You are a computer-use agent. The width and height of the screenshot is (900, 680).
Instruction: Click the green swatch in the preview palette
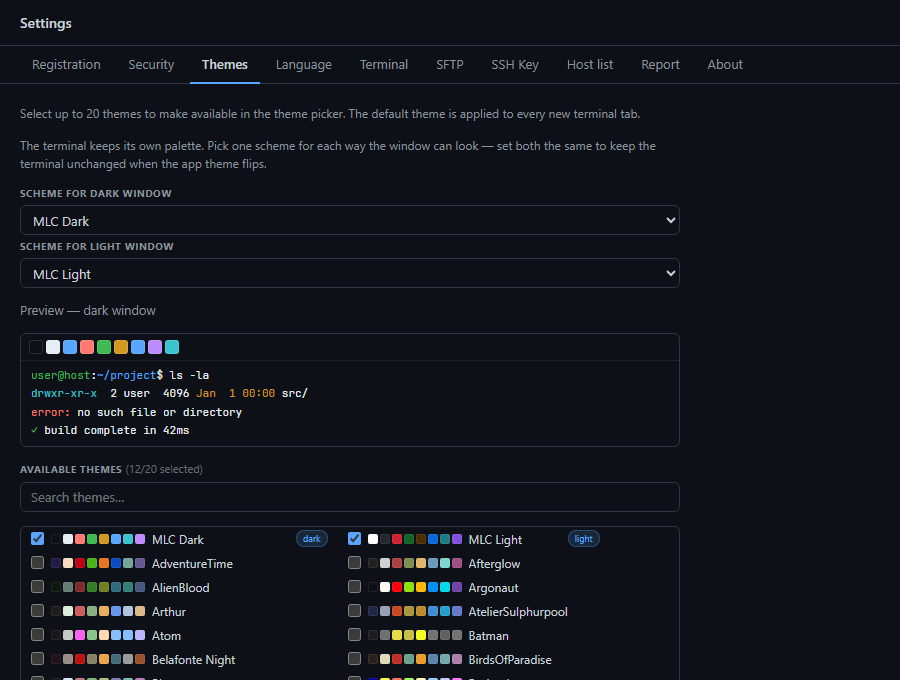pyautogui.click(x=104, y=347)
